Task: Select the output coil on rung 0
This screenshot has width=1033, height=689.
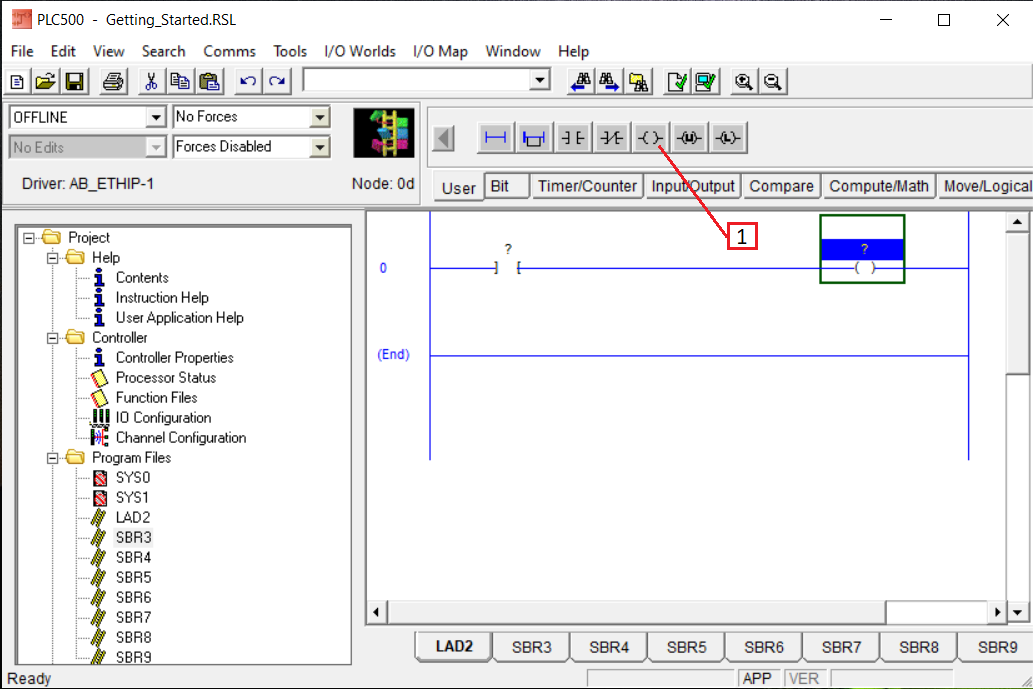Action: (x=864, y=268)
